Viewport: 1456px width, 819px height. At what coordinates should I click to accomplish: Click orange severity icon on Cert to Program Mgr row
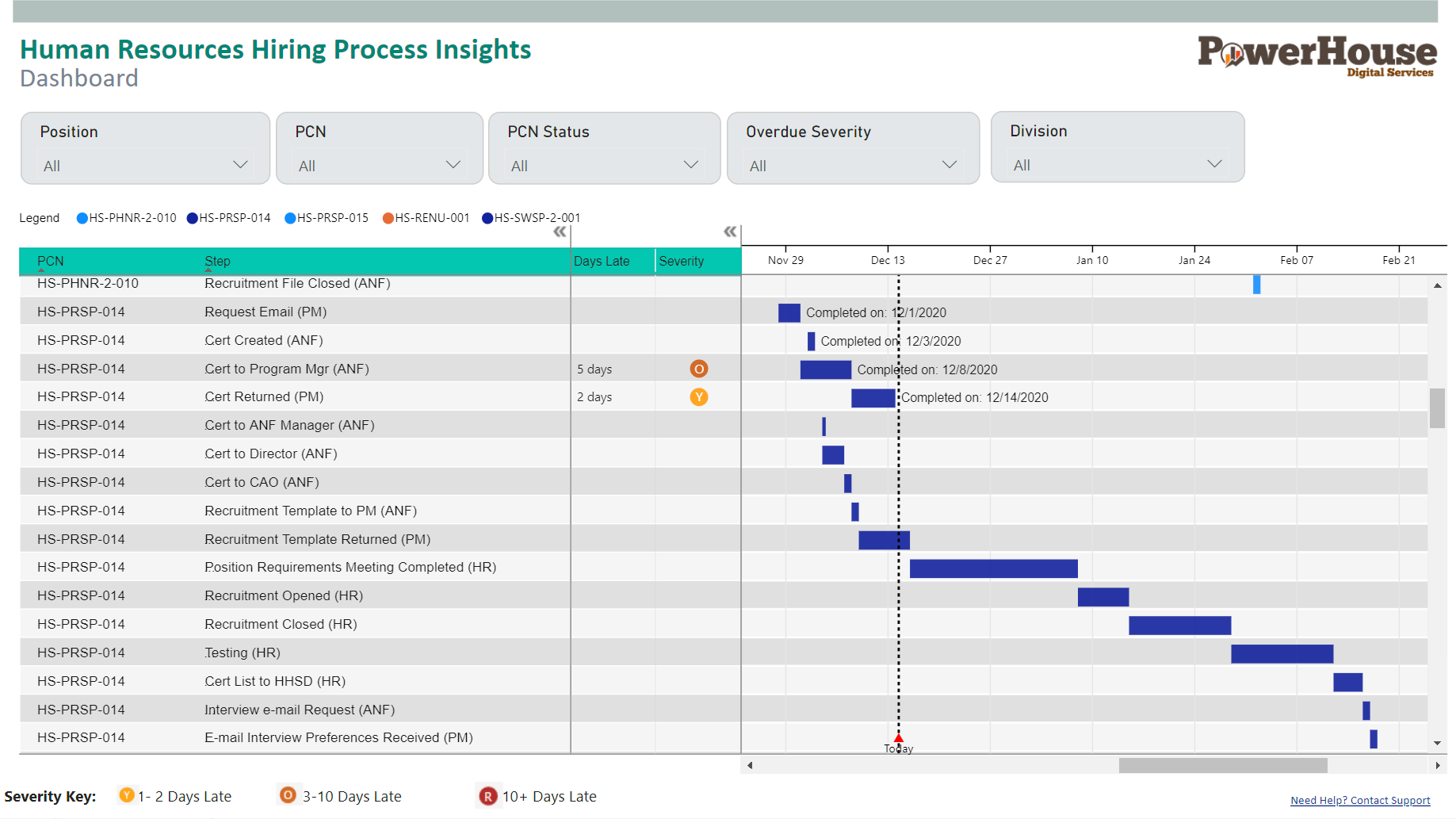(699, 369)
